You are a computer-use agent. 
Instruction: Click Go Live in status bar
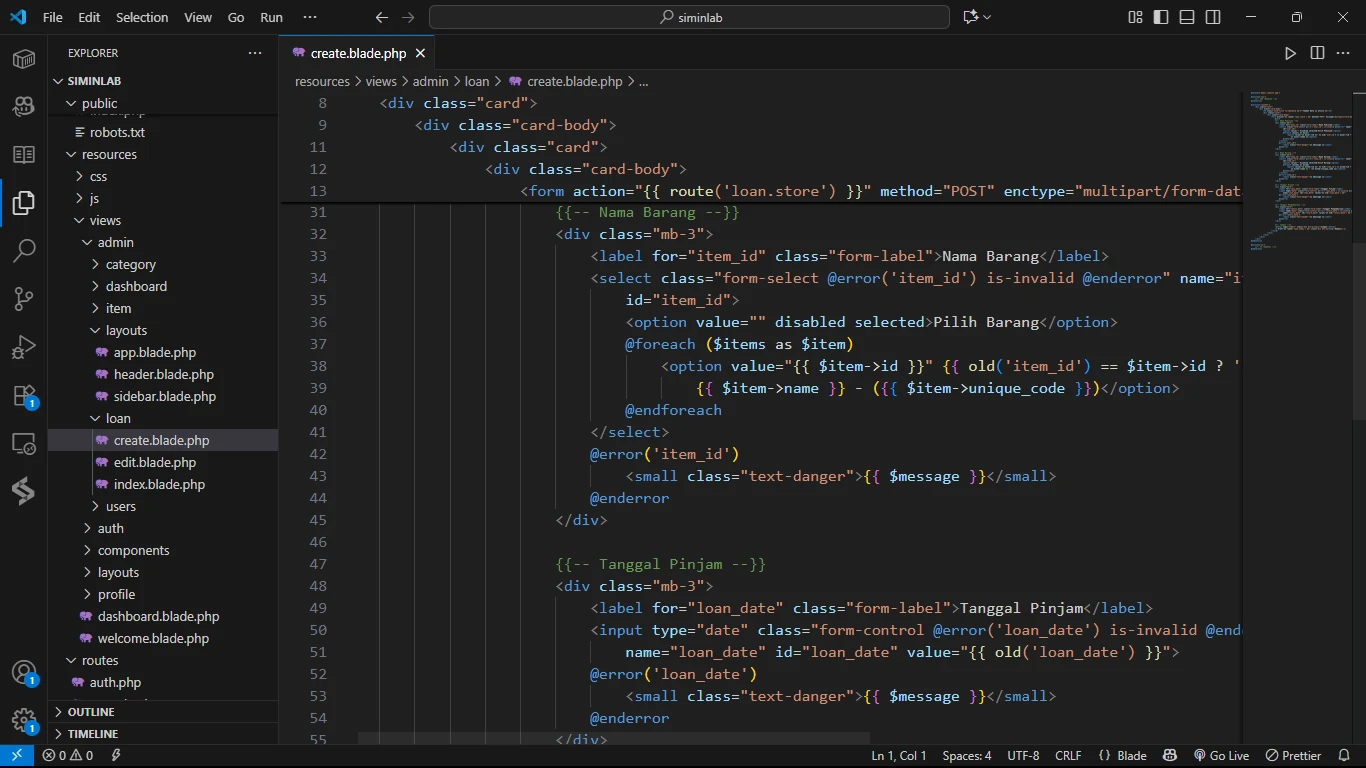tap(1221, 756)
